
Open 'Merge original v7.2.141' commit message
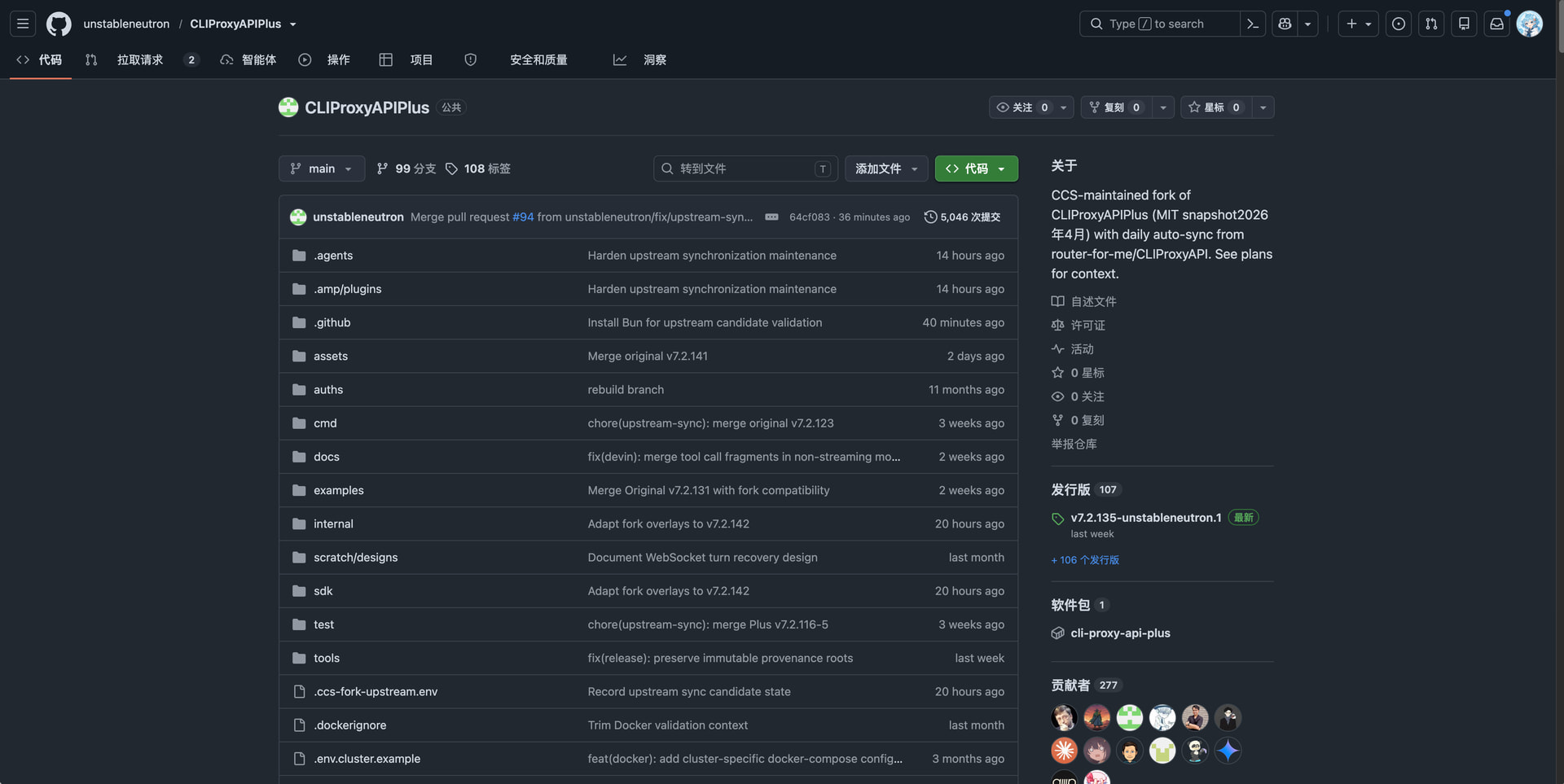[648, 356]
